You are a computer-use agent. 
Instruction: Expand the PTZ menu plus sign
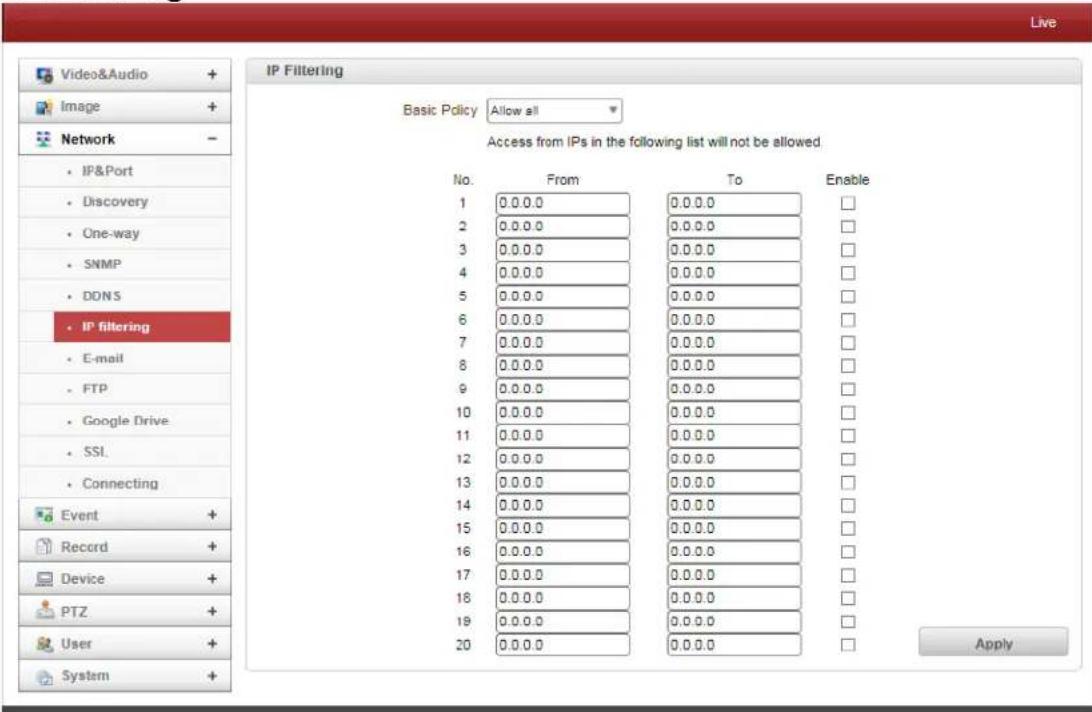pos(212,612)
